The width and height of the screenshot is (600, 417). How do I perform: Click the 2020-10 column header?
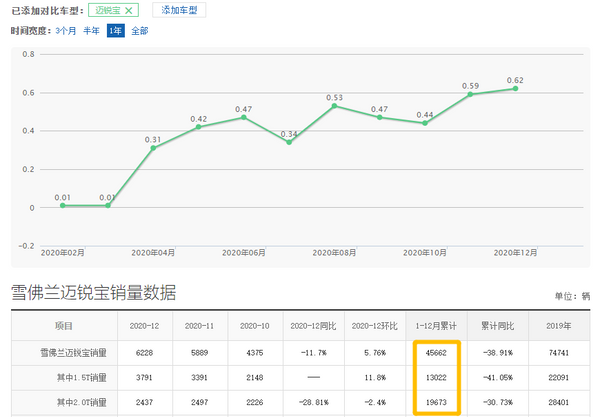[x=255, y=326]
